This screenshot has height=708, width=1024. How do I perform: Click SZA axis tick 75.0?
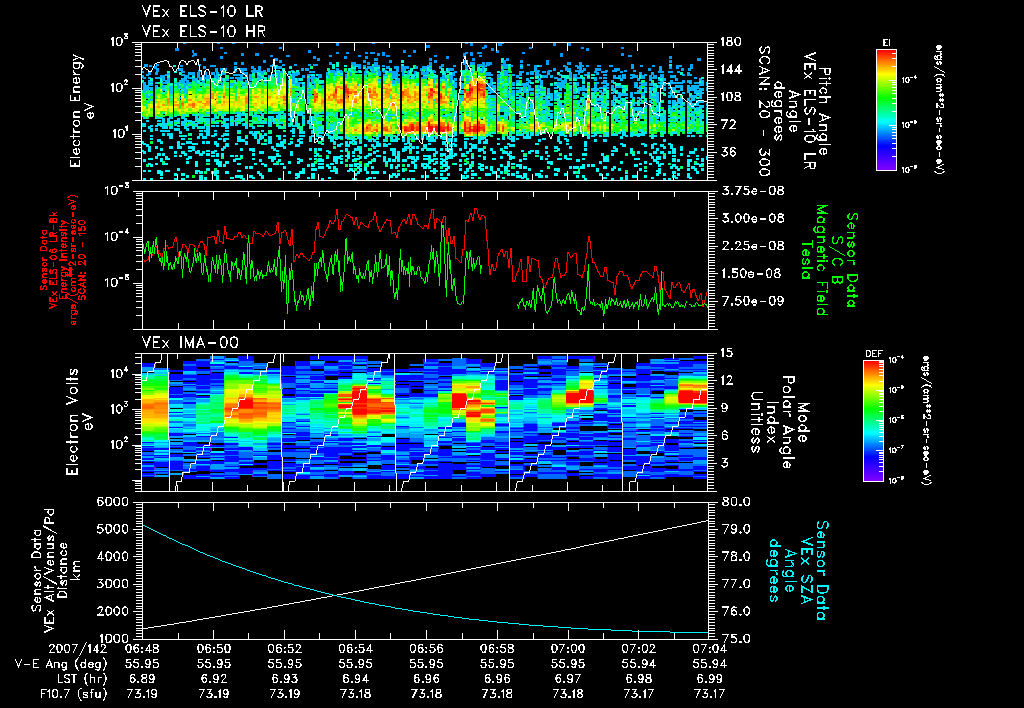(736, 638)
